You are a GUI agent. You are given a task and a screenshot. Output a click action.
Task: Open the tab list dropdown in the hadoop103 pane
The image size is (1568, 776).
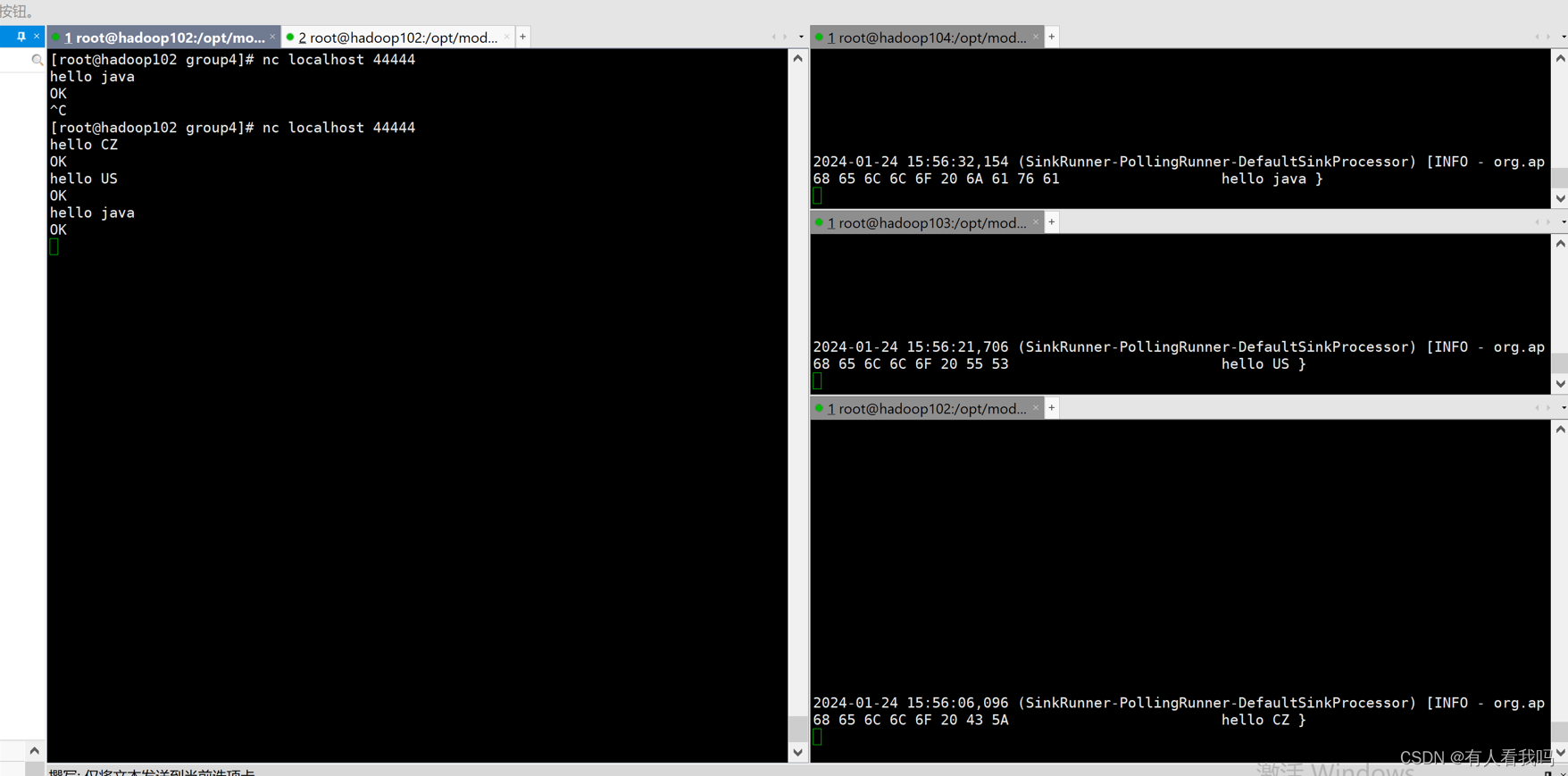[x=1564, y=221]
